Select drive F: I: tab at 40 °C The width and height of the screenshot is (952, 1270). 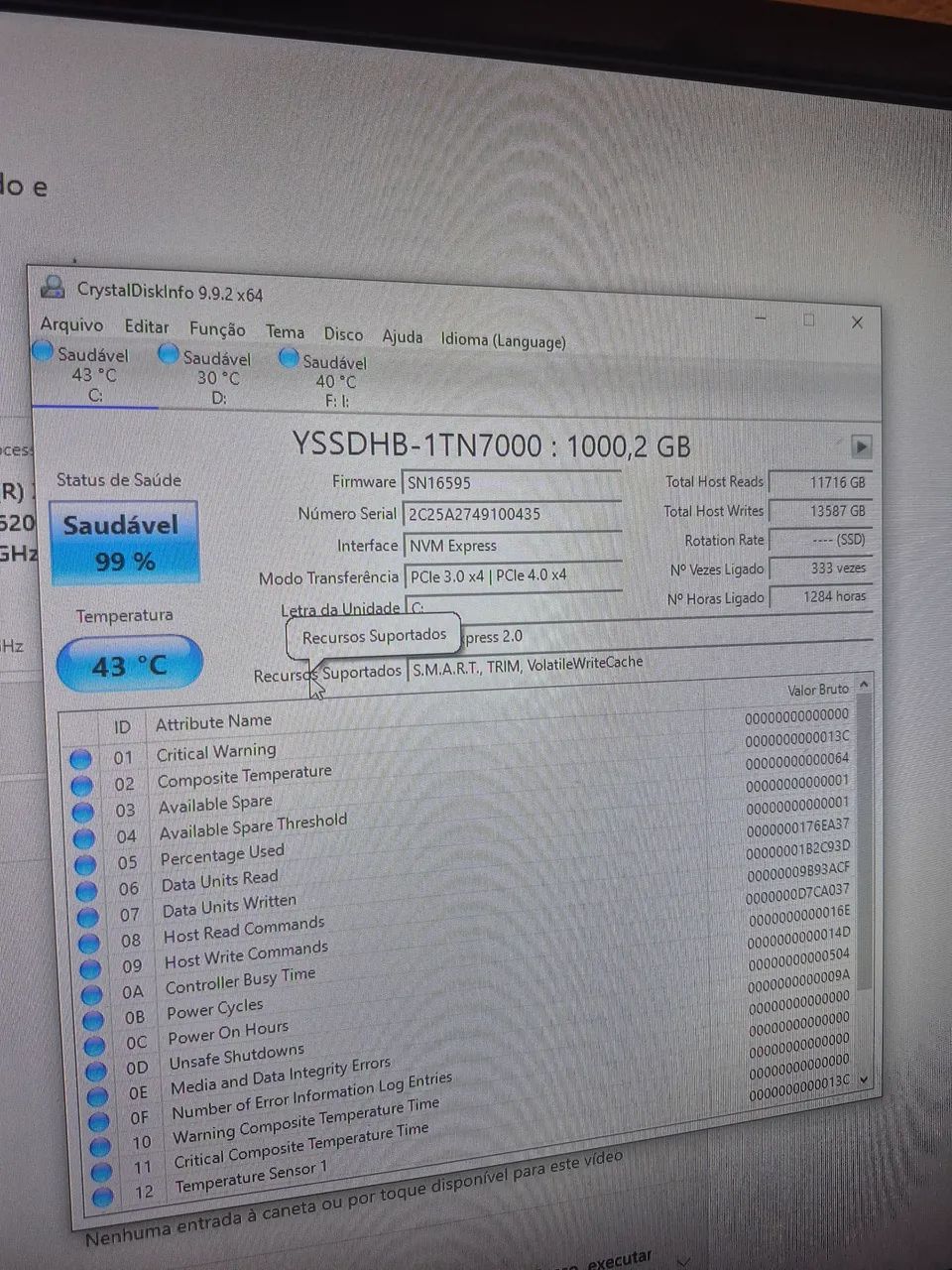pos(335,382)
